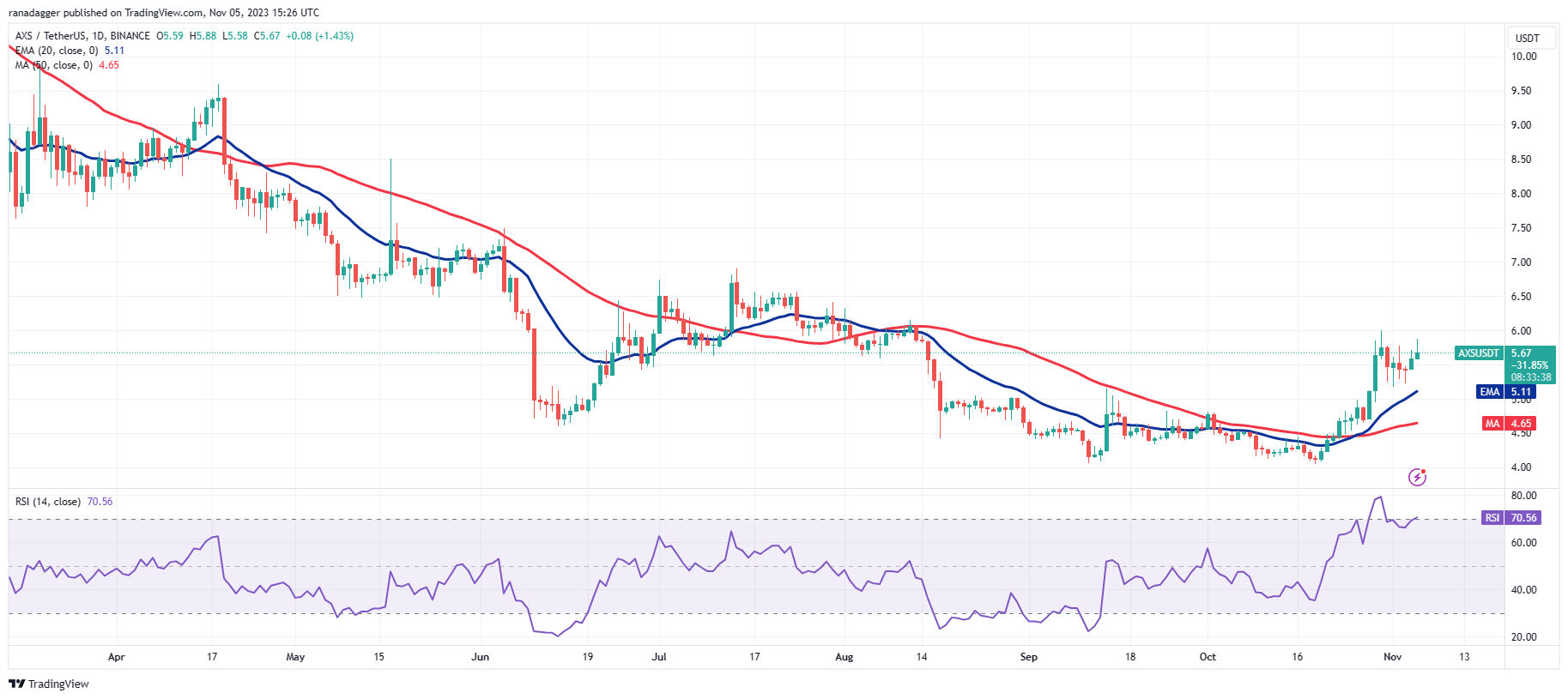Click the blue EMA price axis tag
The height and width of the screenshot is (699, 1568).
1489,392
